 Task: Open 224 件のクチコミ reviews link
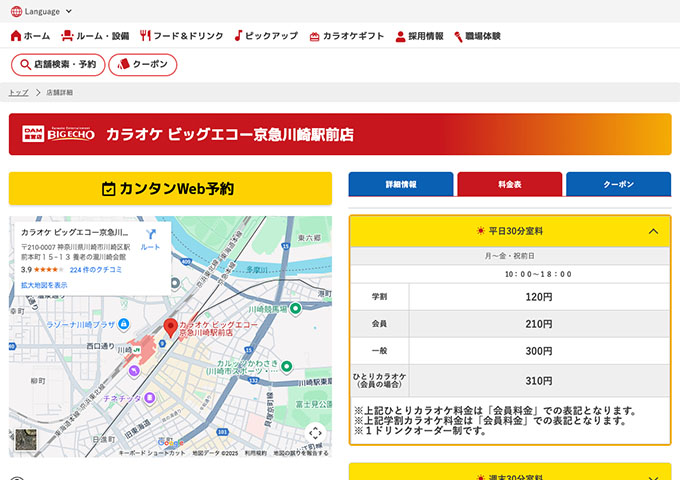pos(96,270)
